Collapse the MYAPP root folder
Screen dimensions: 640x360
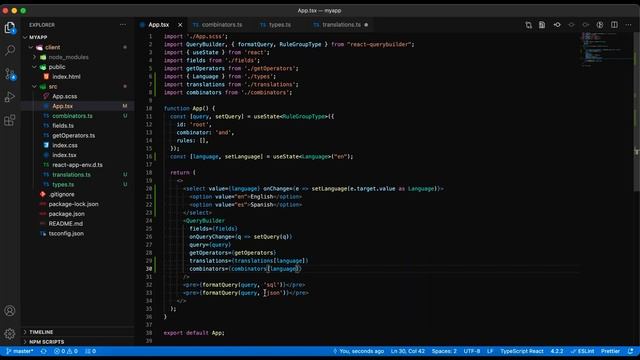pyautogui.click(x=78, y=37)
